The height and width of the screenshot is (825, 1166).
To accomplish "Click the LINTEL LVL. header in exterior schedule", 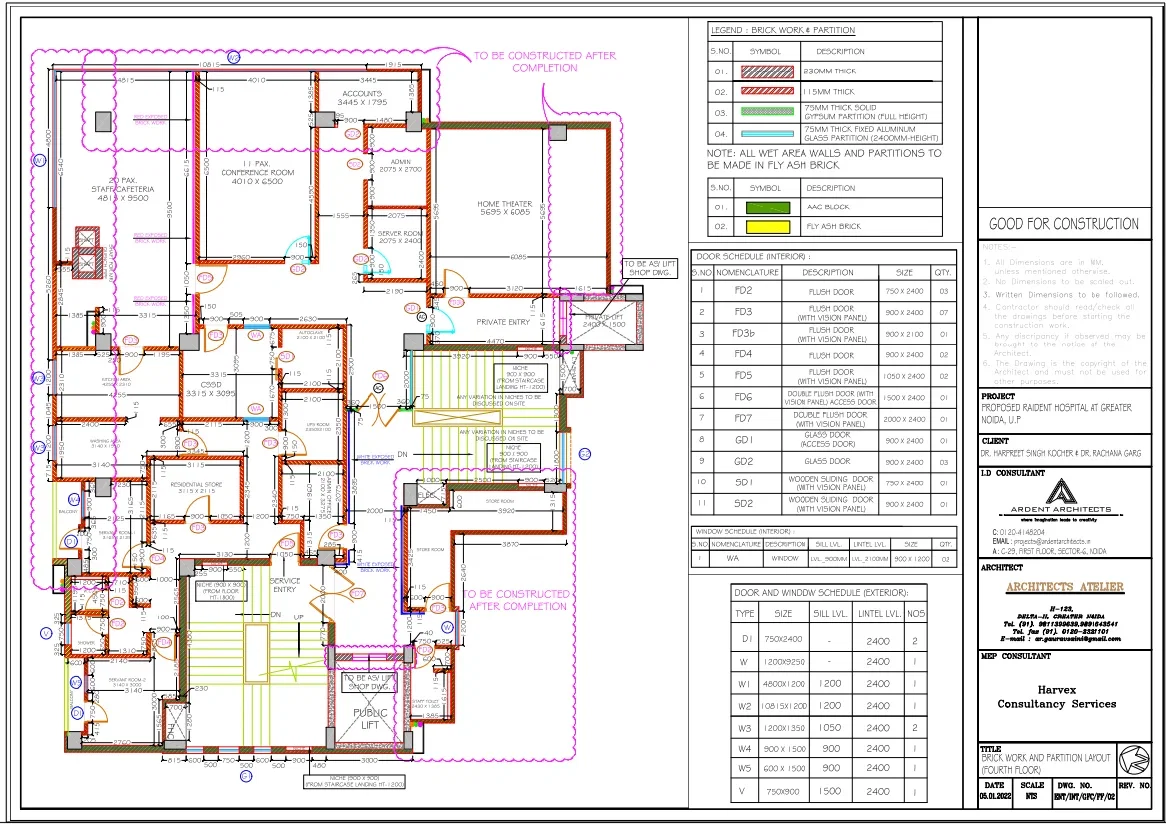I will click(x=878, y=614).
